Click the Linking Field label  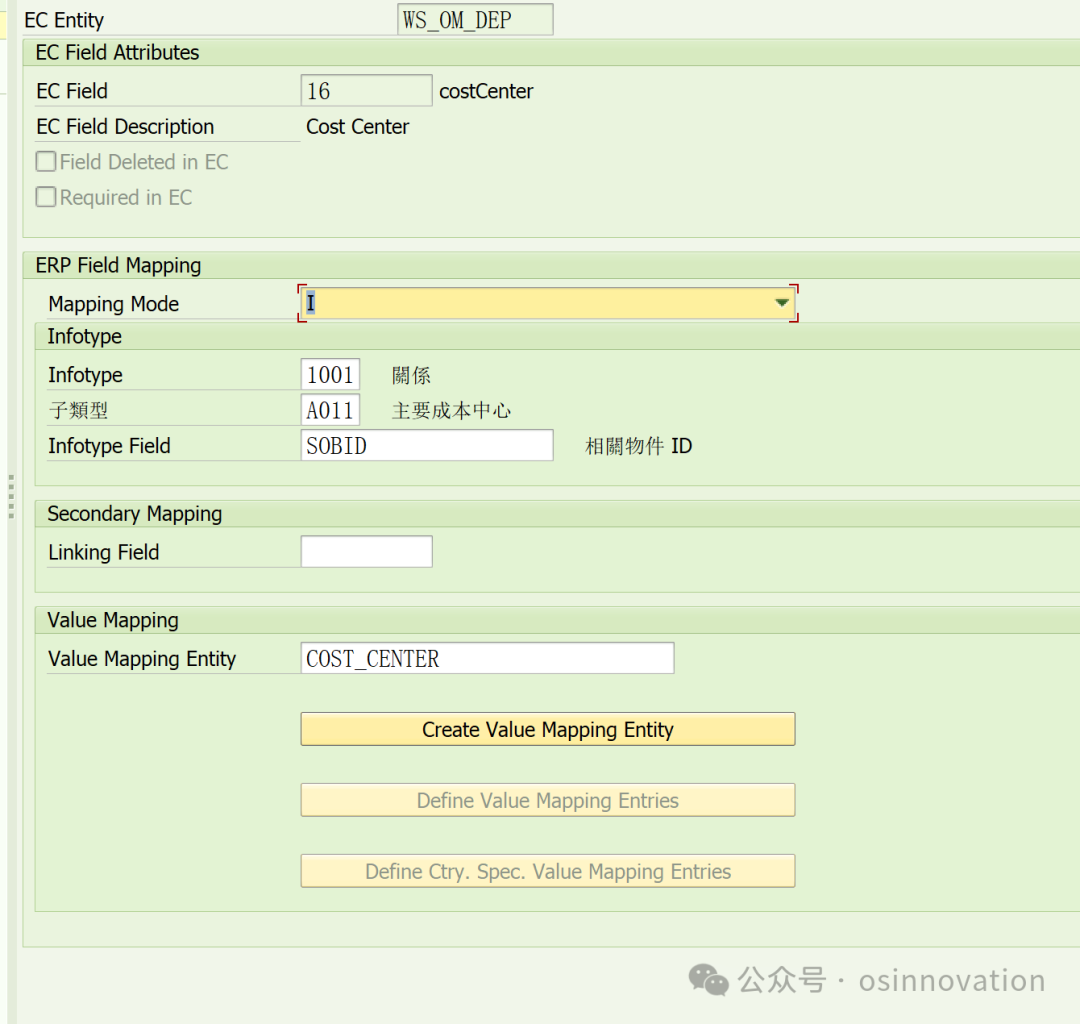103,552
